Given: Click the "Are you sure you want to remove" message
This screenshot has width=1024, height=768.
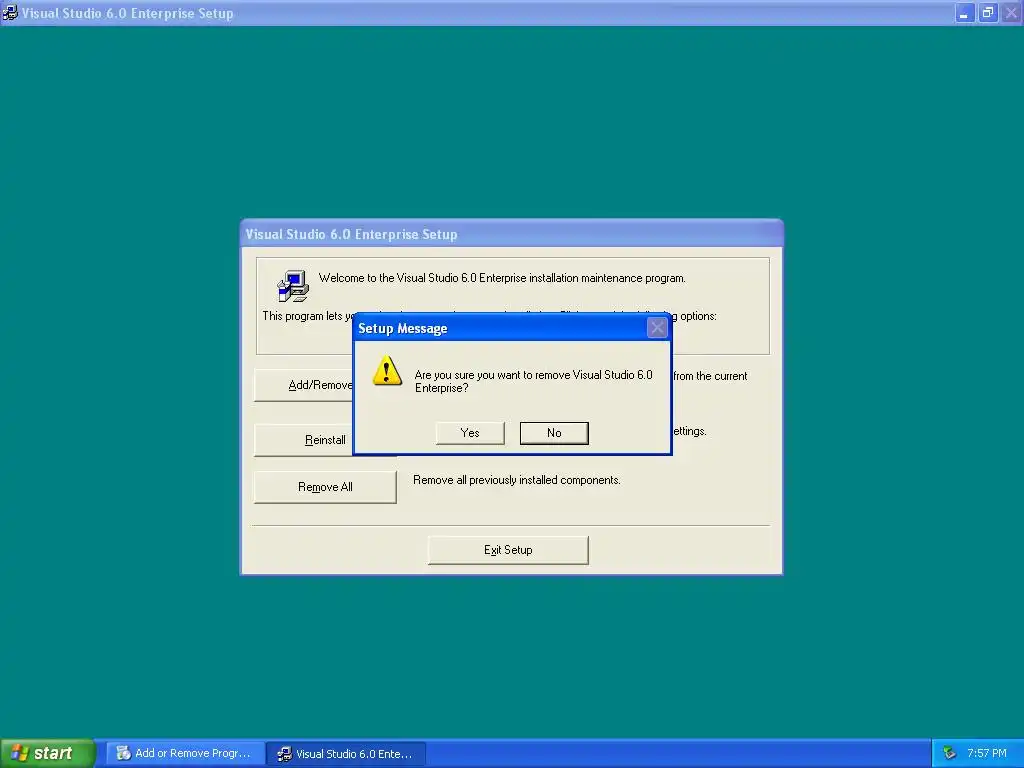Looking at the screenshot, I should [534, 381].
